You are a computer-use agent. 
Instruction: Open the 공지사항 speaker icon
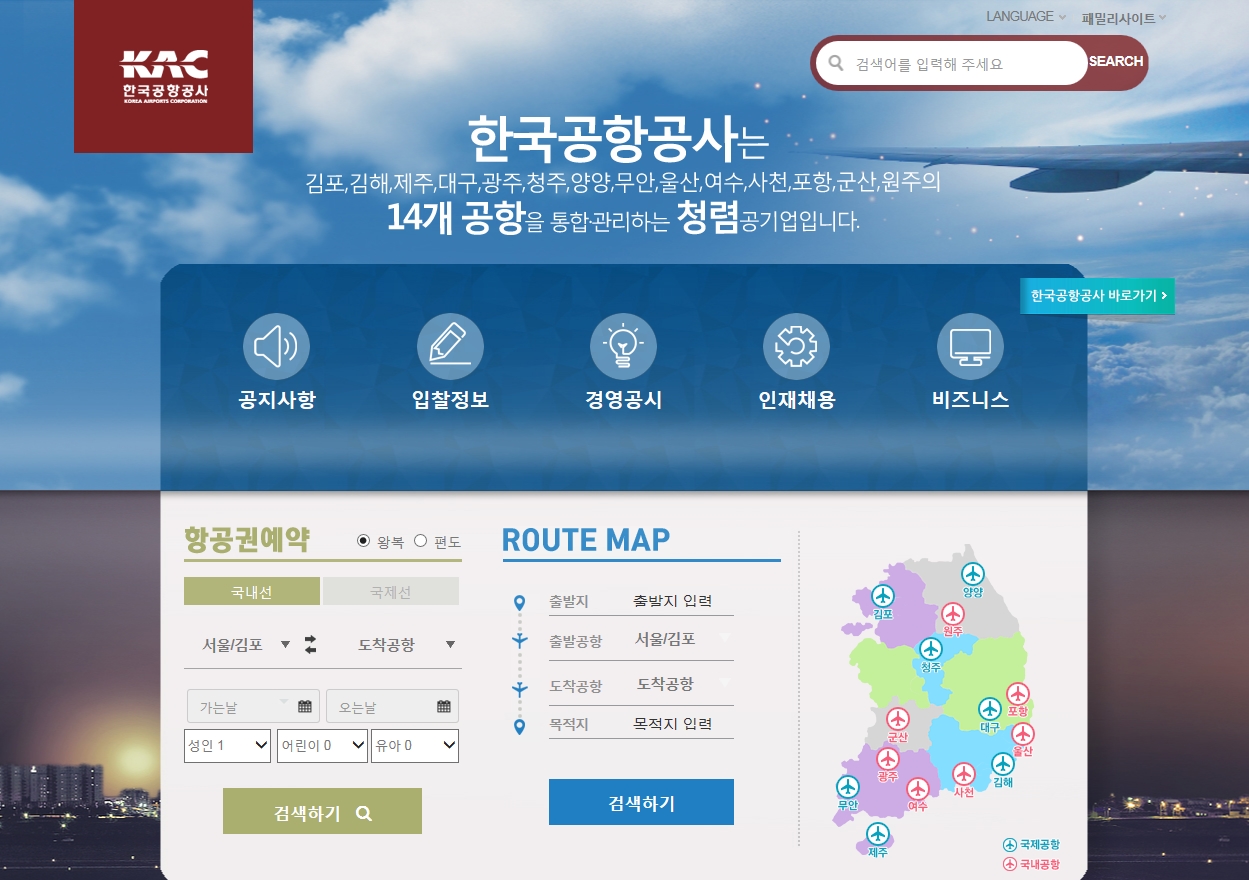[x=276, y=347]
